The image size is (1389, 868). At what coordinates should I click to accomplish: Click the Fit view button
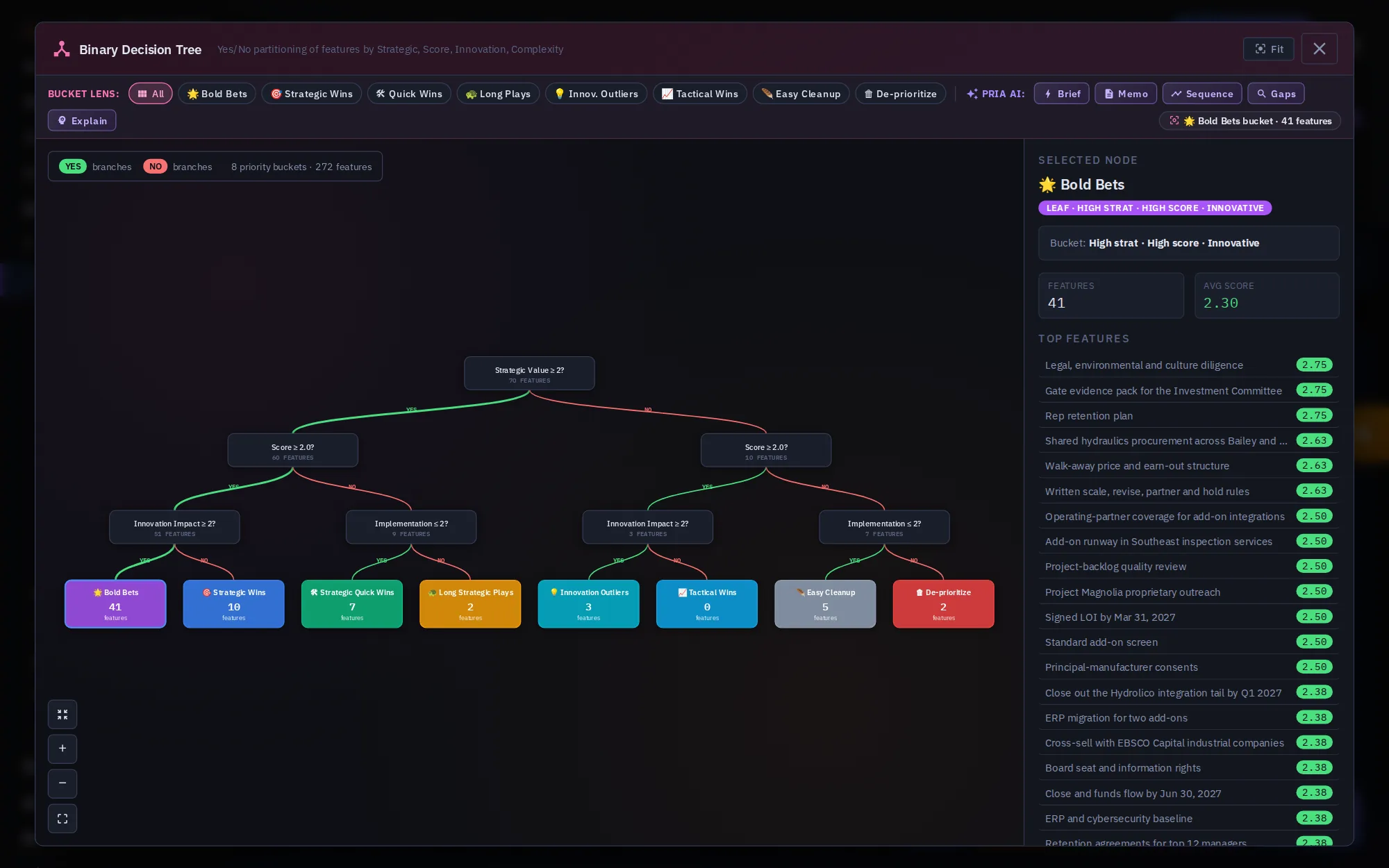click(1268, 49)
